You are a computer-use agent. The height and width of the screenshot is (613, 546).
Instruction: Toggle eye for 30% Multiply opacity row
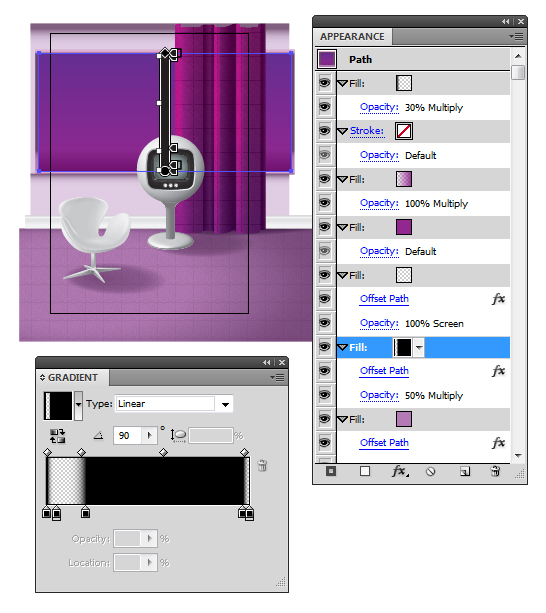point(324,107)
